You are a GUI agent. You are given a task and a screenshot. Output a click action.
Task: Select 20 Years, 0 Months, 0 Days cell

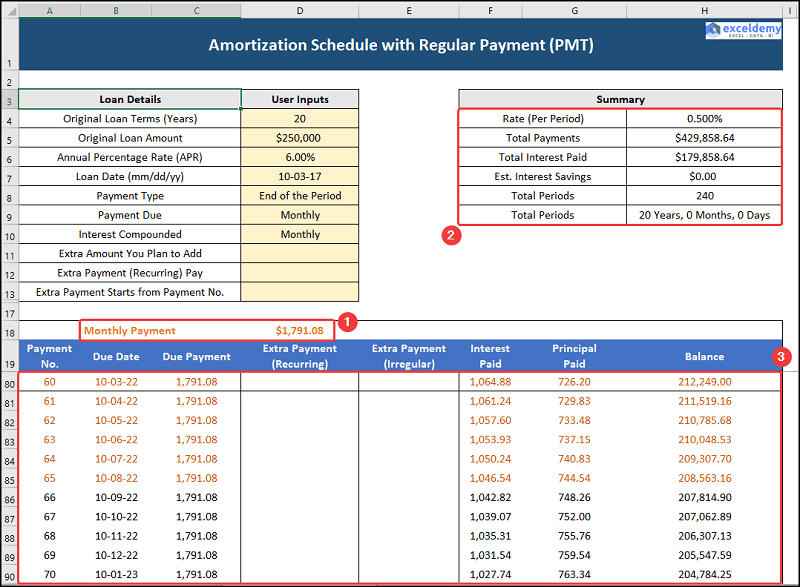[x=704, y=215]
